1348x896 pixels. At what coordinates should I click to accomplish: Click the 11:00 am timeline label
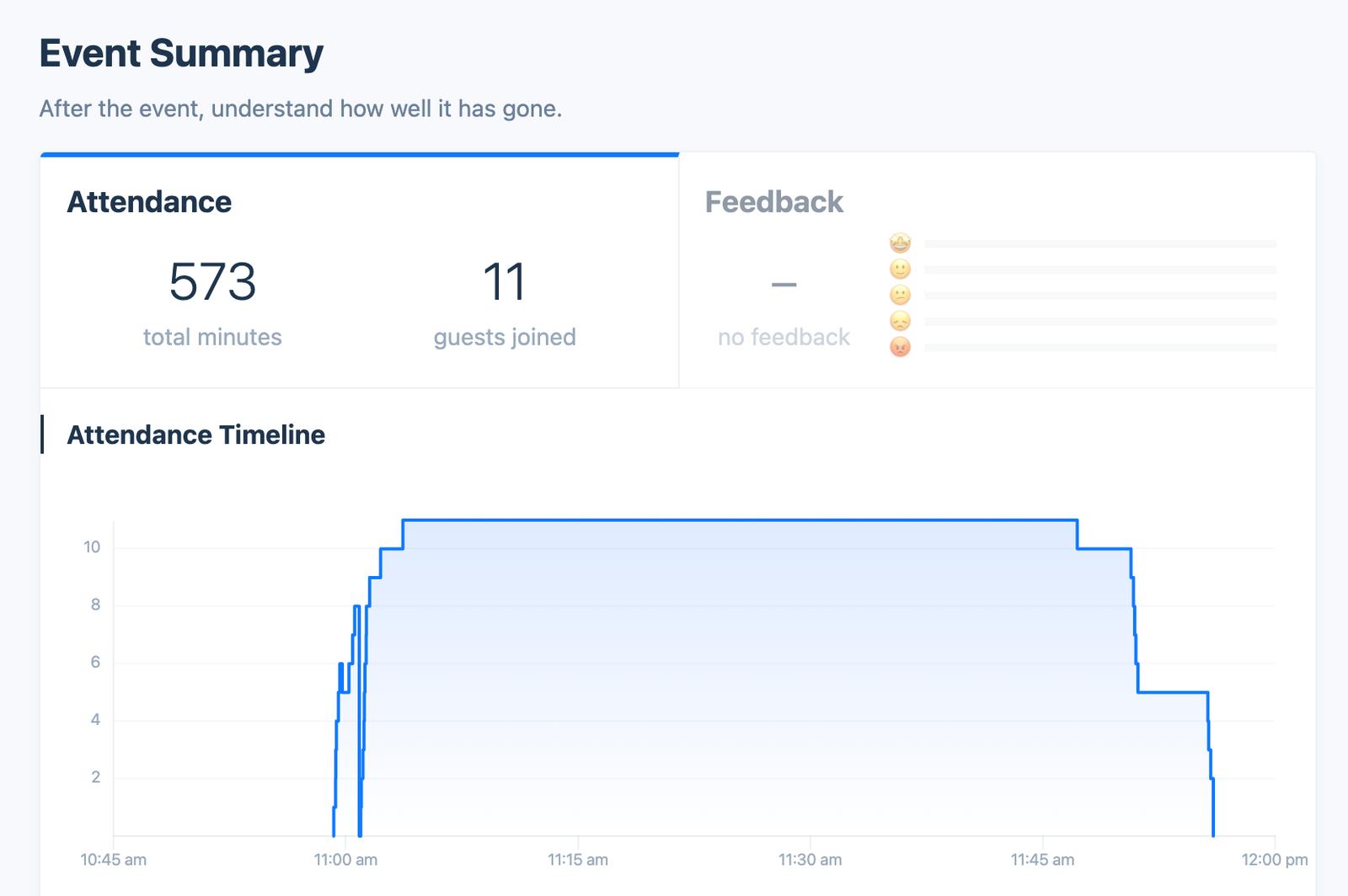pyautogui.click(x=345, y=860)
